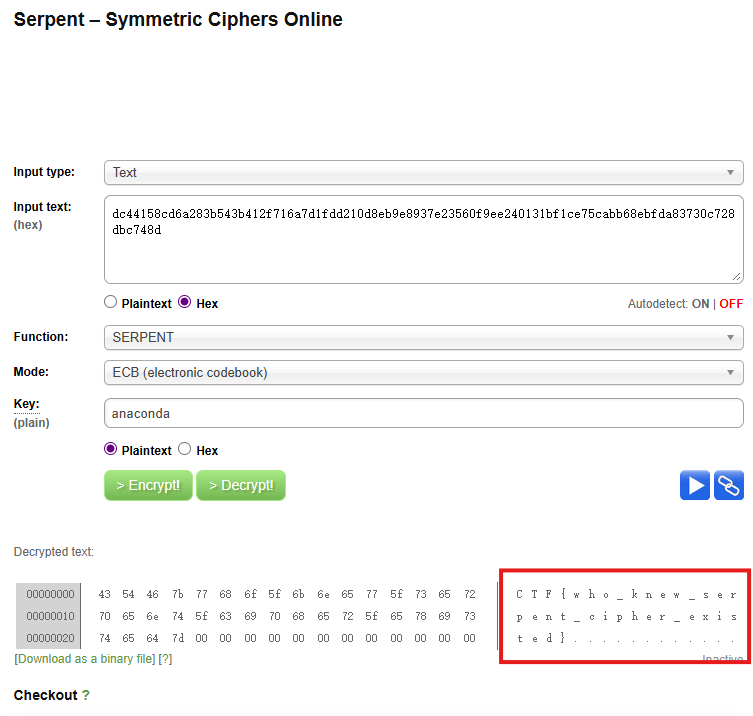753x716 pixels.
Task: Select Hex radio for the key
Action: 184,449
